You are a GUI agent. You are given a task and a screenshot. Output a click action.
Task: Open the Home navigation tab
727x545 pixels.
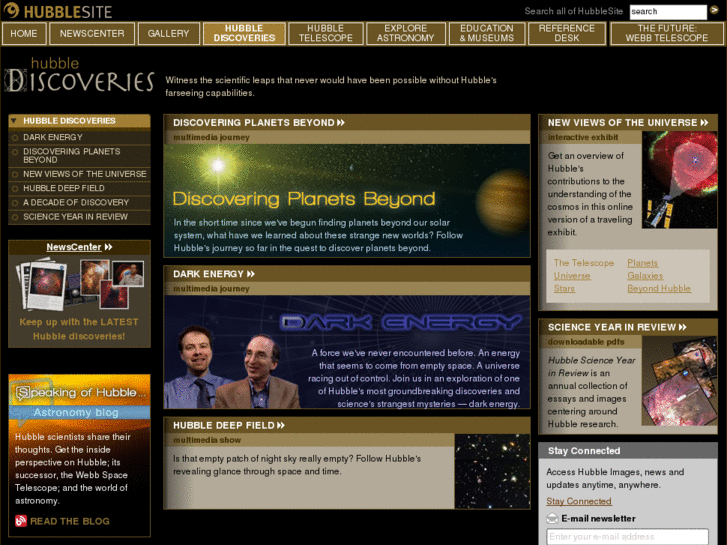coord(24,33)
